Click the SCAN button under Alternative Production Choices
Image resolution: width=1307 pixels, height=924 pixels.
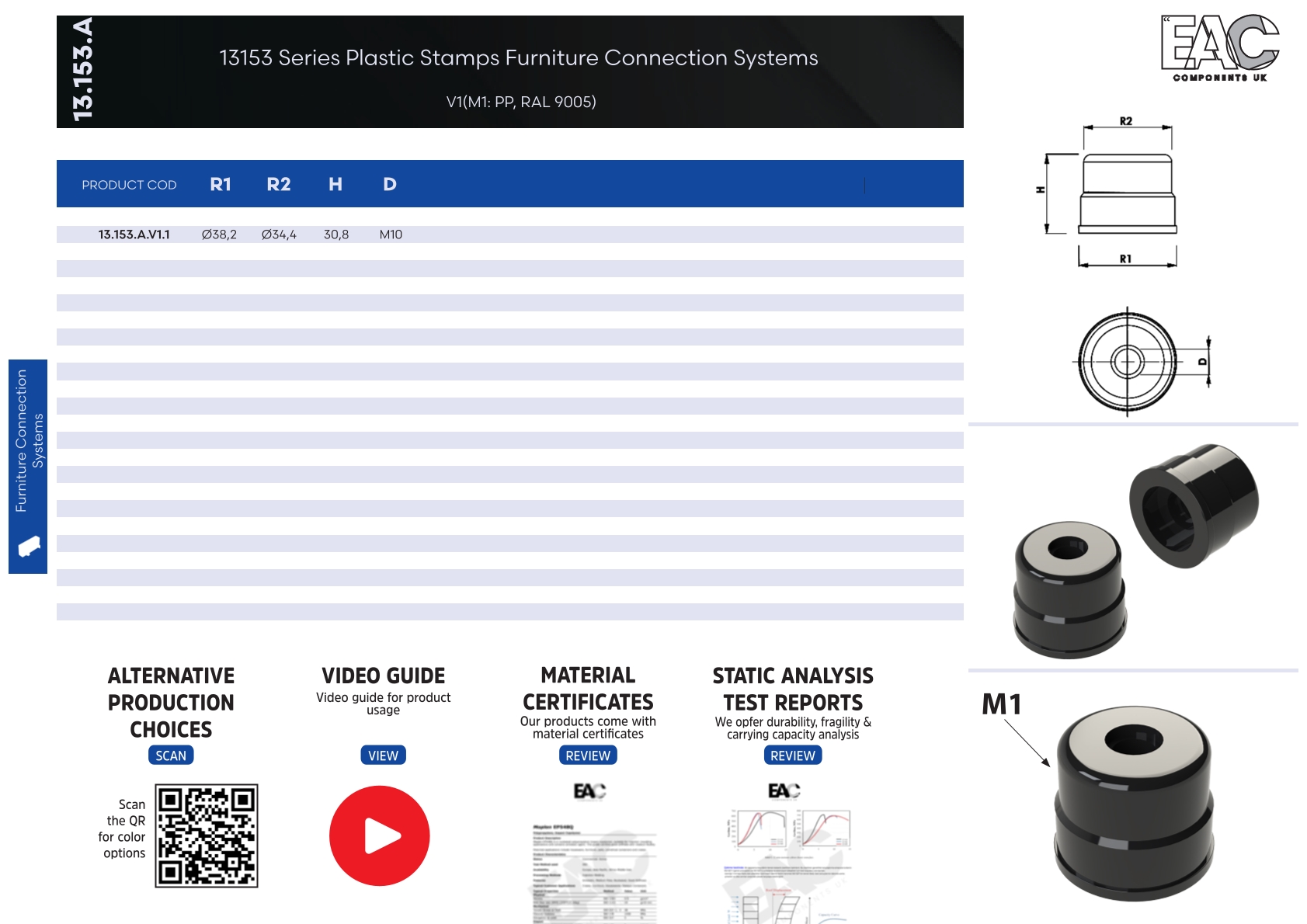pos(171,756)
